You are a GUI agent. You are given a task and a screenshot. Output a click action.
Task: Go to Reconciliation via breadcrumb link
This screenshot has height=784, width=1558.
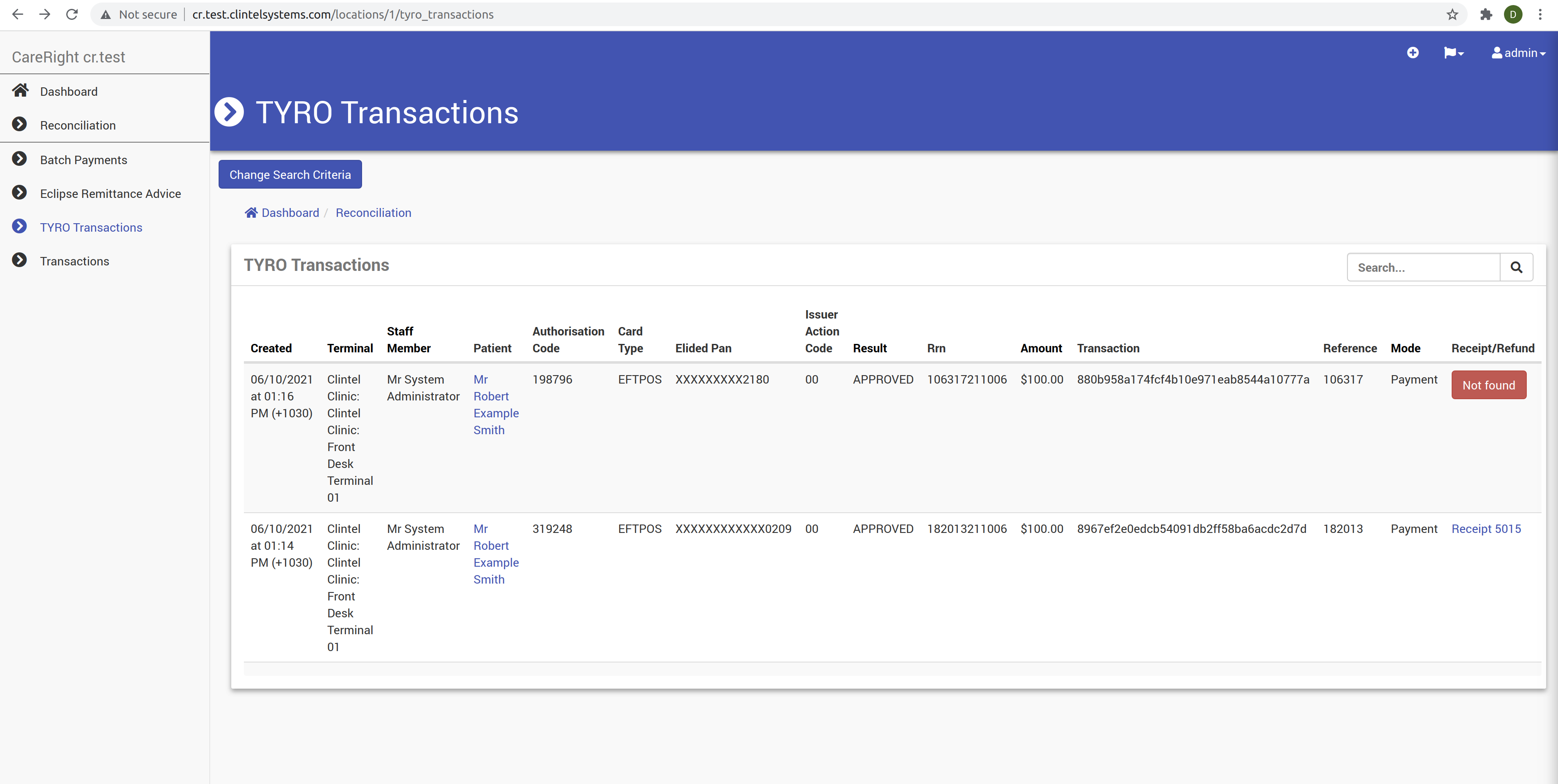coord(373,213)
